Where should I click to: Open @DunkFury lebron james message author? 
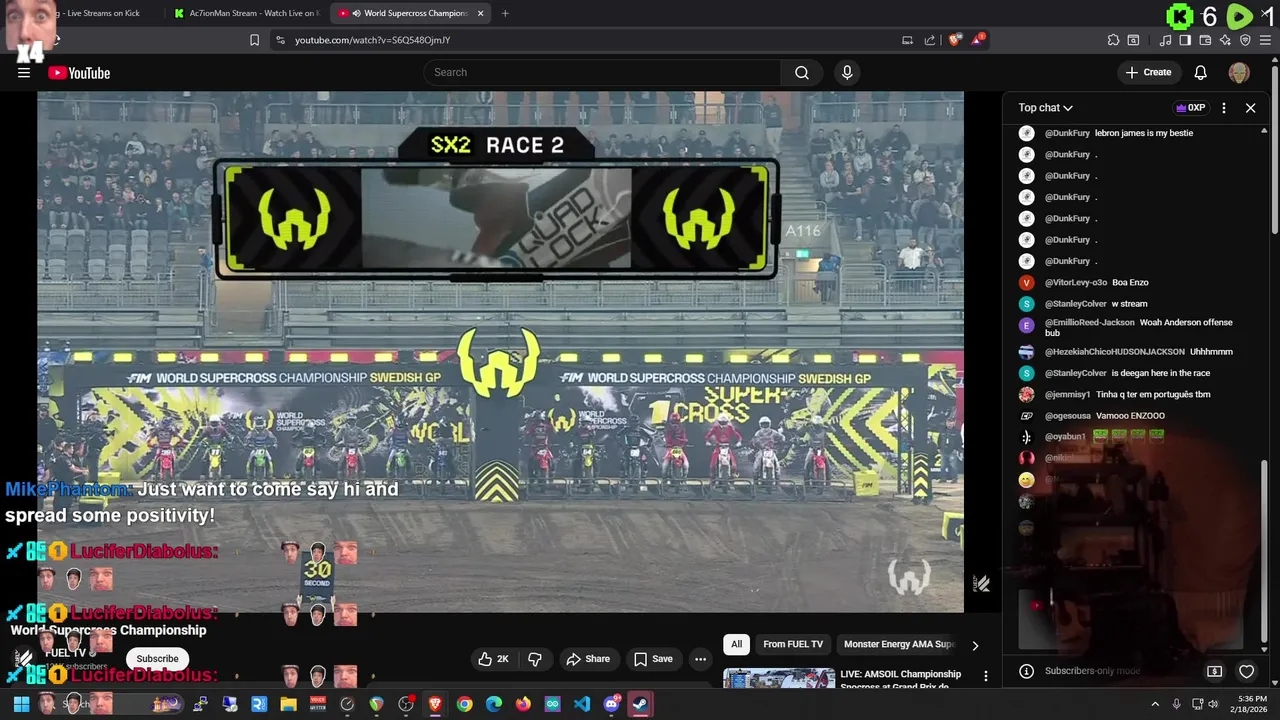(x=1067, y=133)
